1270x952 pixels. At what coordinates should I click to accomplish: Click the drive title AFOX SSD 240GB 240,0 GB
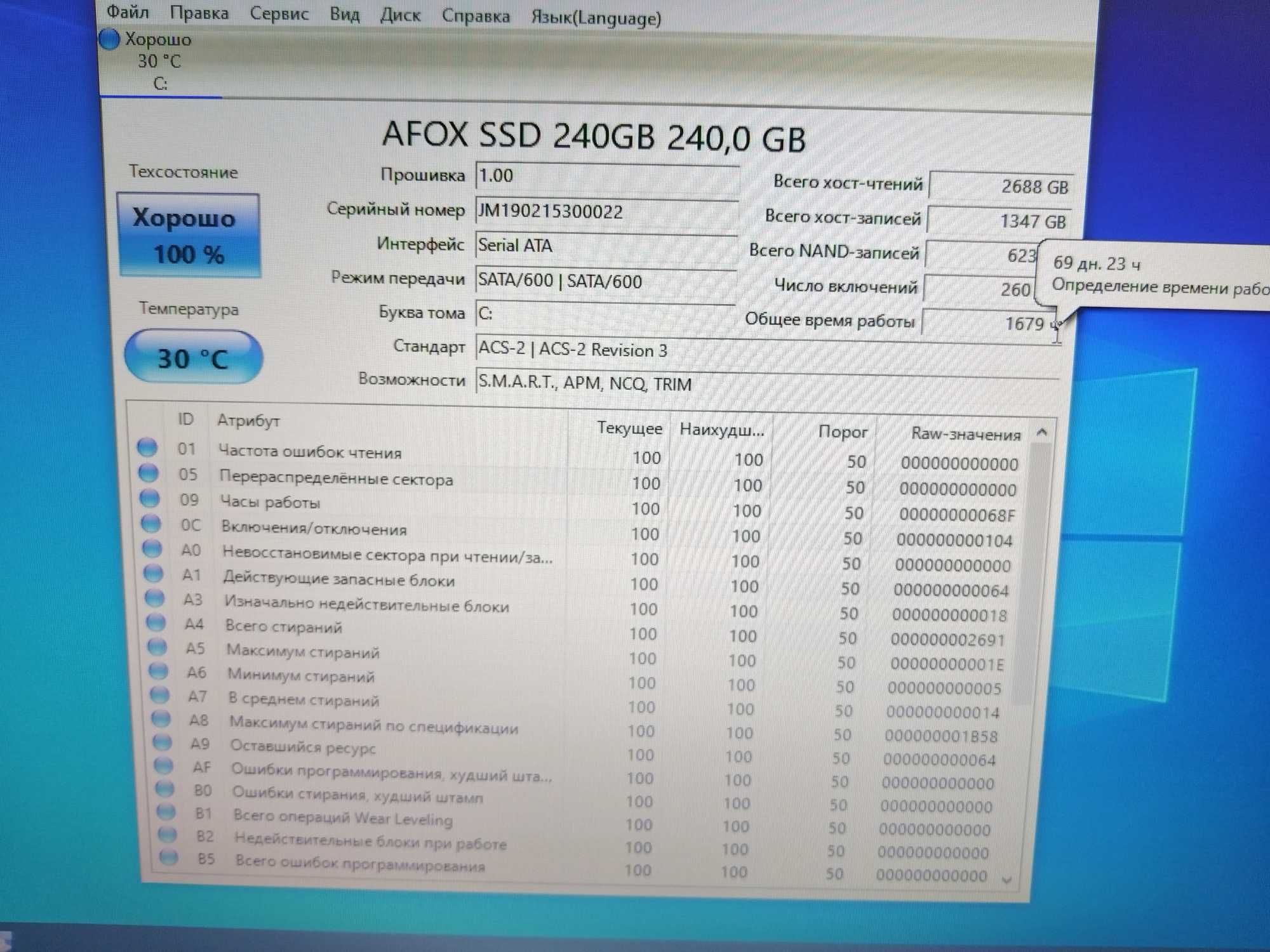(594, 136)
